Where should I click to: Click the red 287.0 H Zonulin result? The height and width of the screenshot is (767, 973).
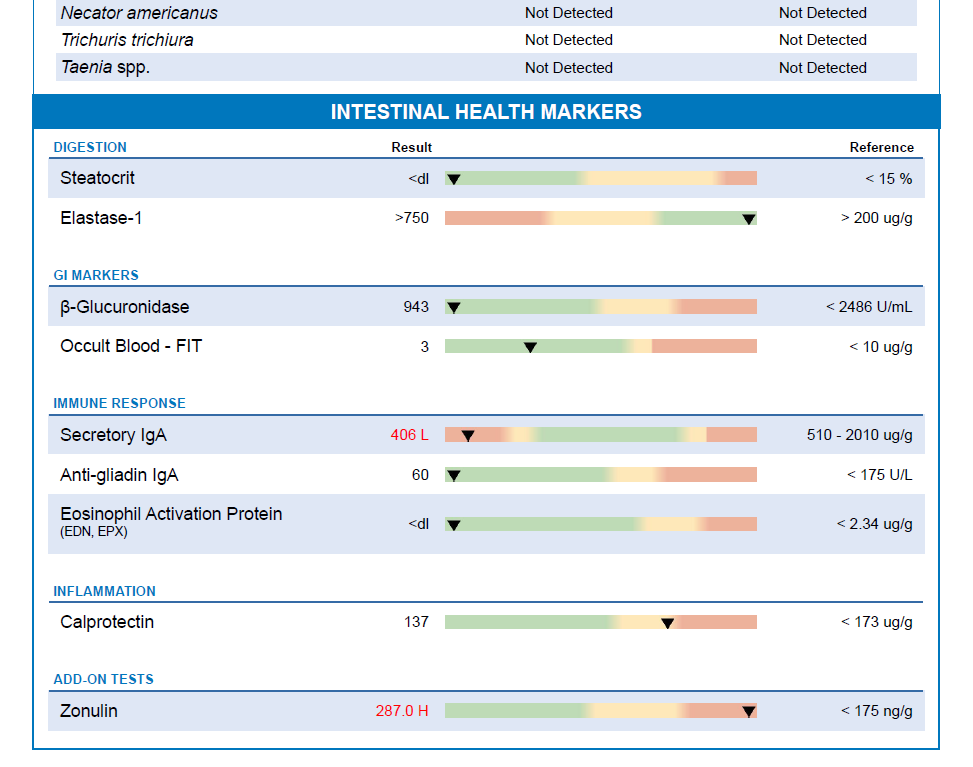pos(402,711)
